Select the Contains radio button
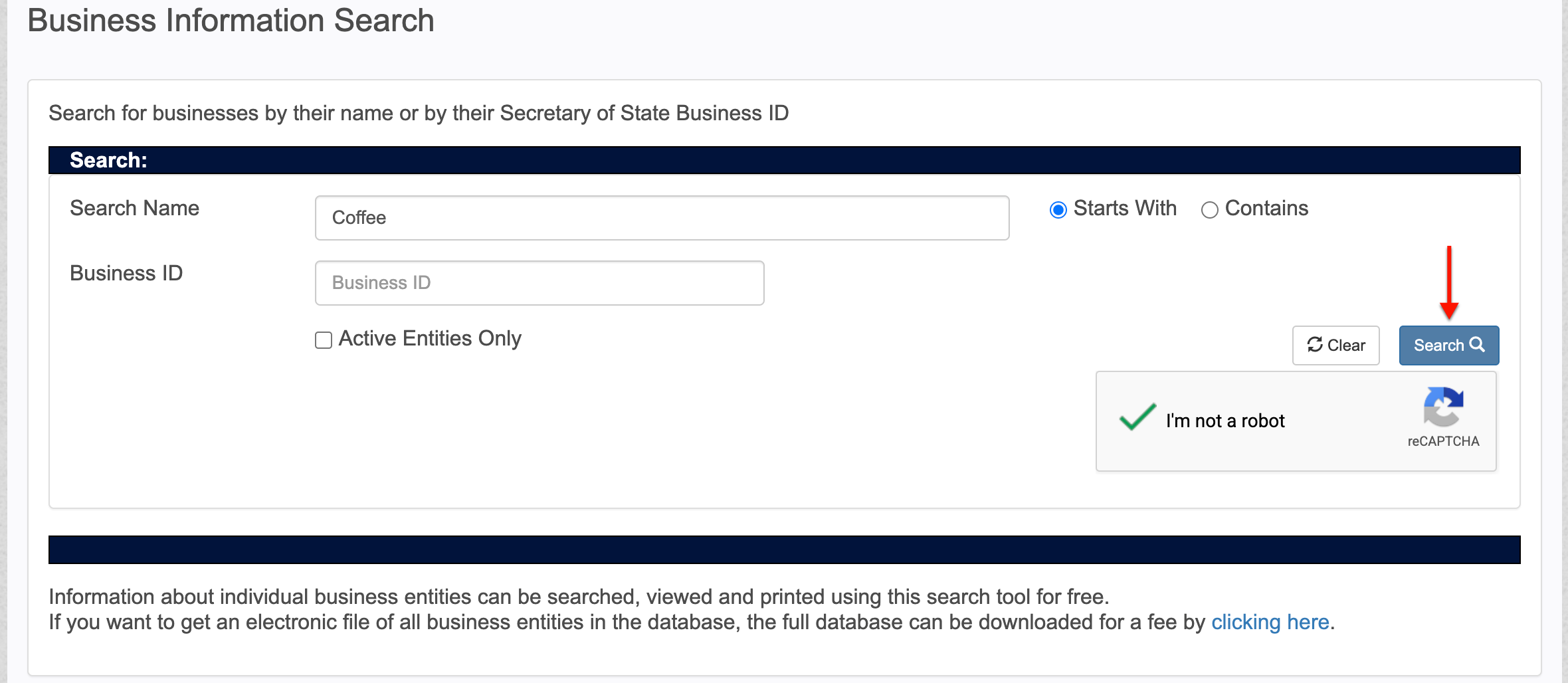 (1210, 210)
